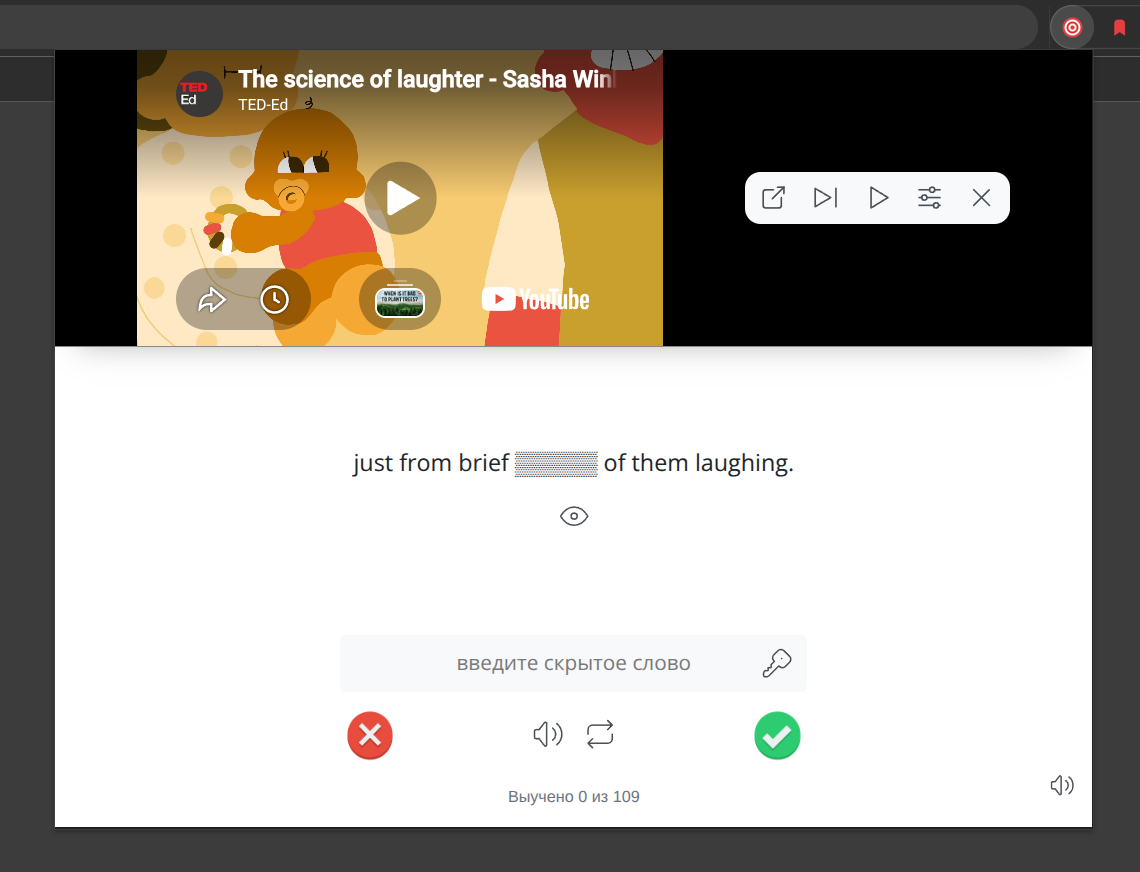Reveal hidden word with eye icon
The image size is (1140, 872).
[x=574, y=516]
